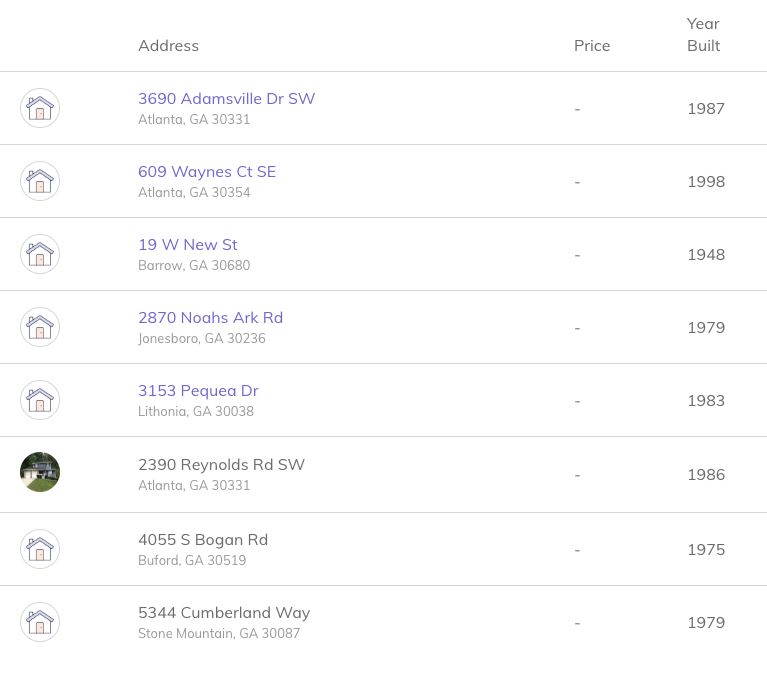Follow the 19 W New St link
767x673 pixels.
click(188, 245)
